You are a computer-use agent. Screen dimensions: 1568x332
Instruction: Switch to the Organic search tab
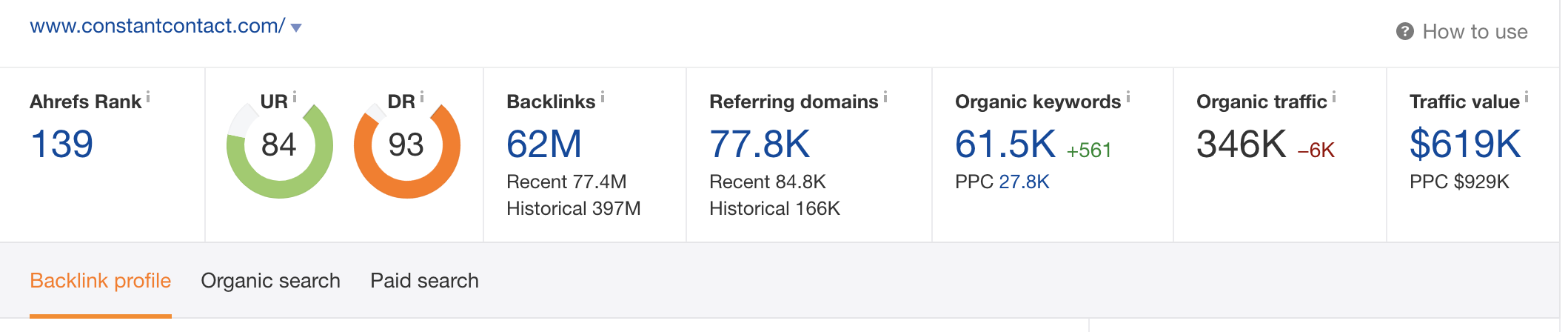[270, 281]
